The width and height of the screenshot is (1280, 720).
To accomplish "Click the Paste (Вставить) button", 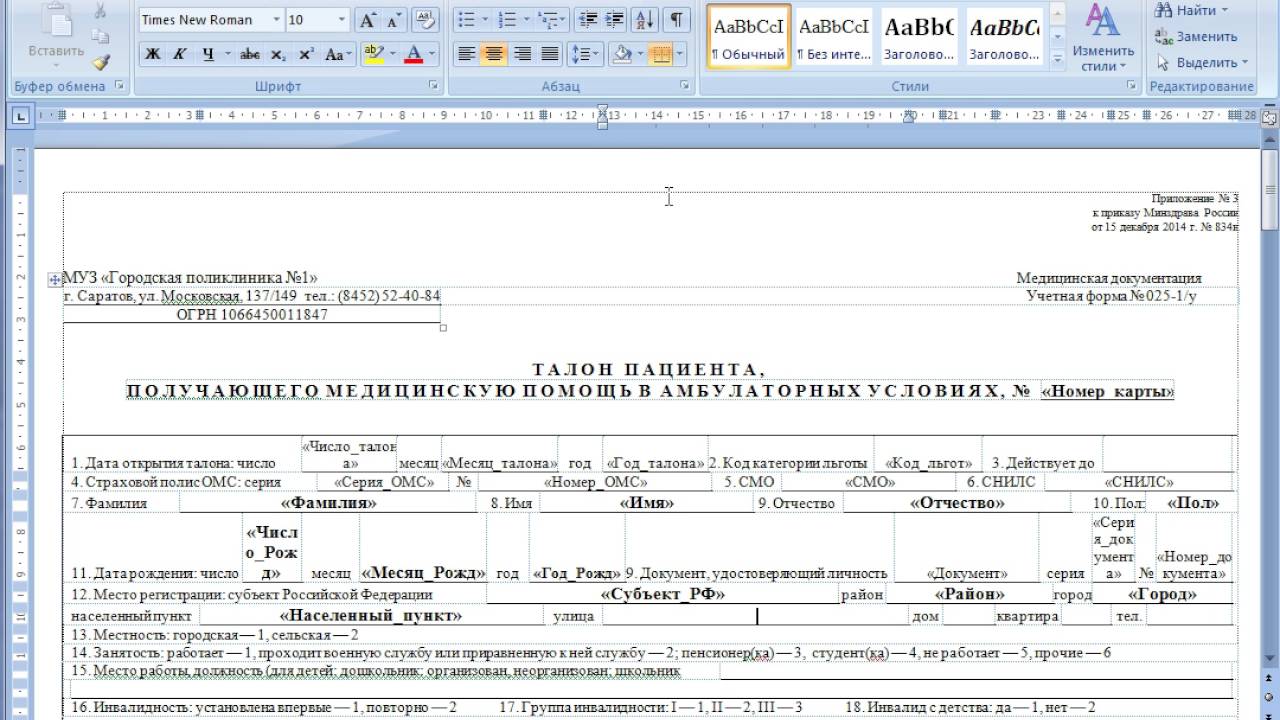I will pyautogui.click(x=56, y=36).
